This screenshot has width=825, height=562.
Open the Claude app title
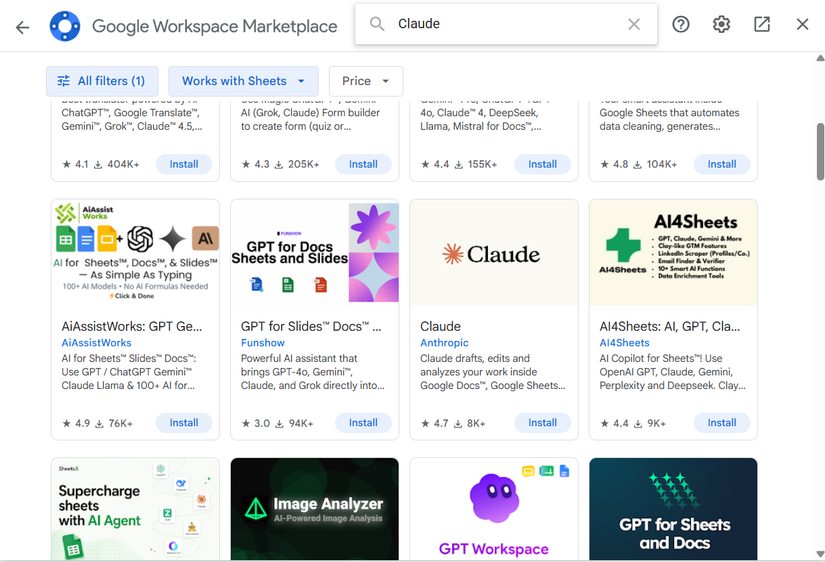coord(440,326)
